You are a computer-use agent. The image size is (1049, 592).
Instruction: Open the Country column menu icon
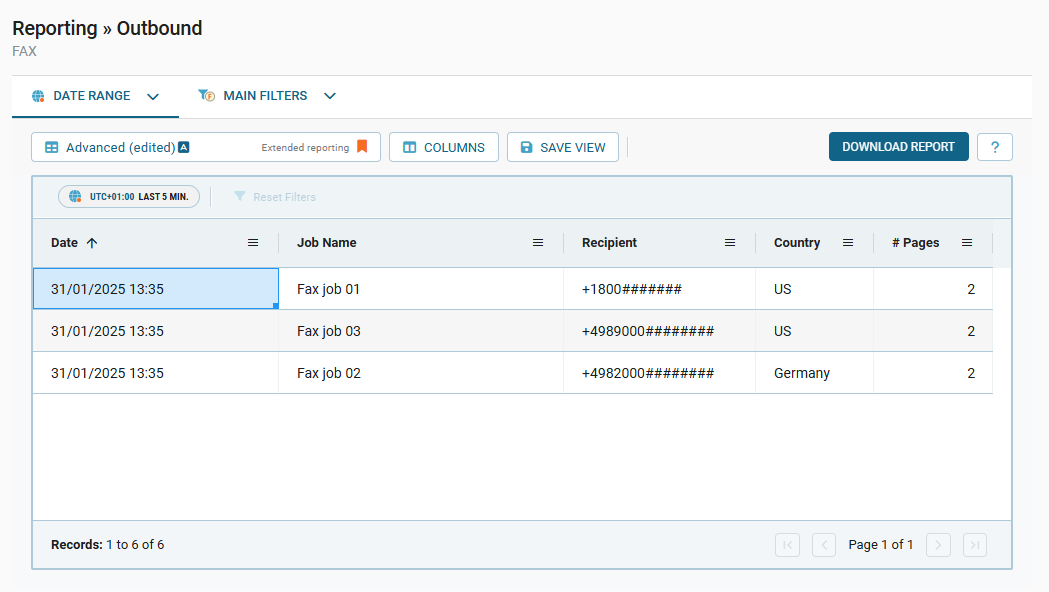[x=848, y=242]
